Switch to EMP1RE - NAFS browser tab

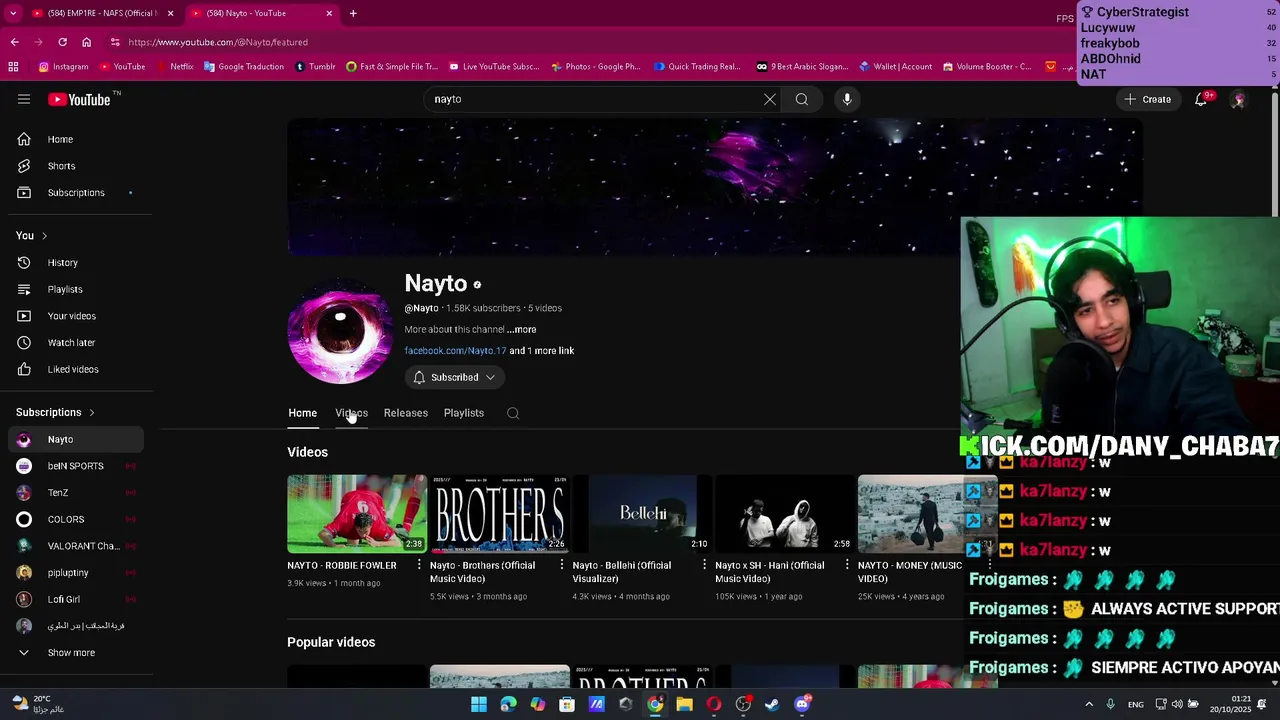coord(101,13)
